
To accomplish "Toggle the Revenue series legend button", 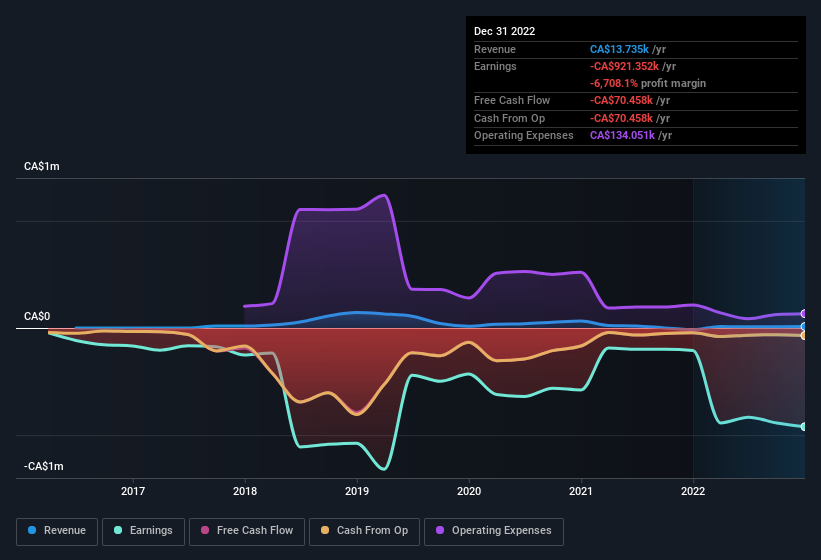I will click(57, 531).
